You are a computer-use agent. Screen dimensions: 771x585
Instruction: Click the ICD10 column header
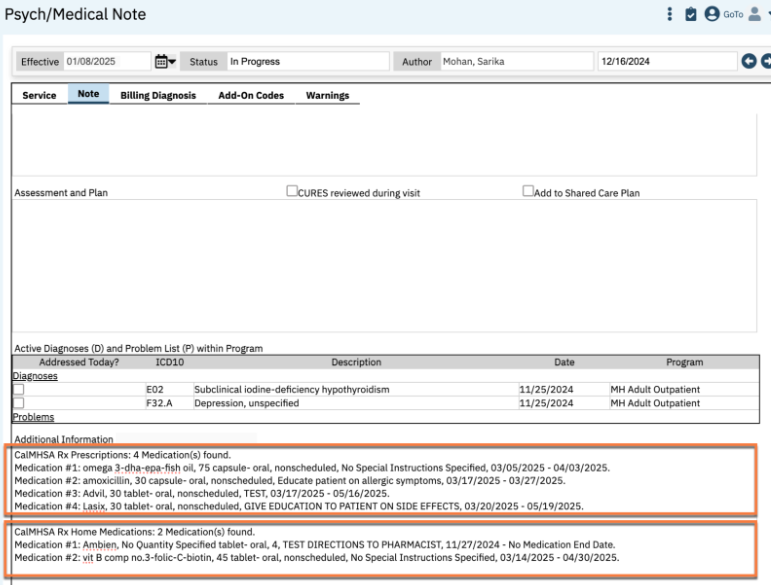click(x=170, y=362)
